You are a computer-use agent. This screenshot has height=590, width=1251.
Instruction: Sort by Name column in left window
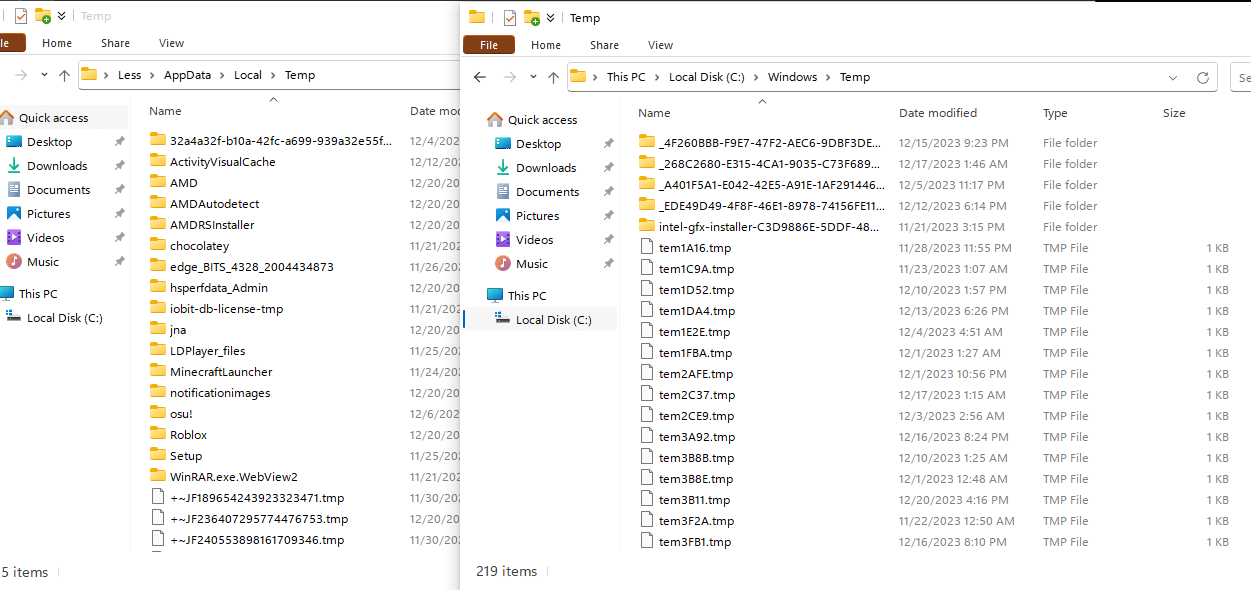coord(165,111)
